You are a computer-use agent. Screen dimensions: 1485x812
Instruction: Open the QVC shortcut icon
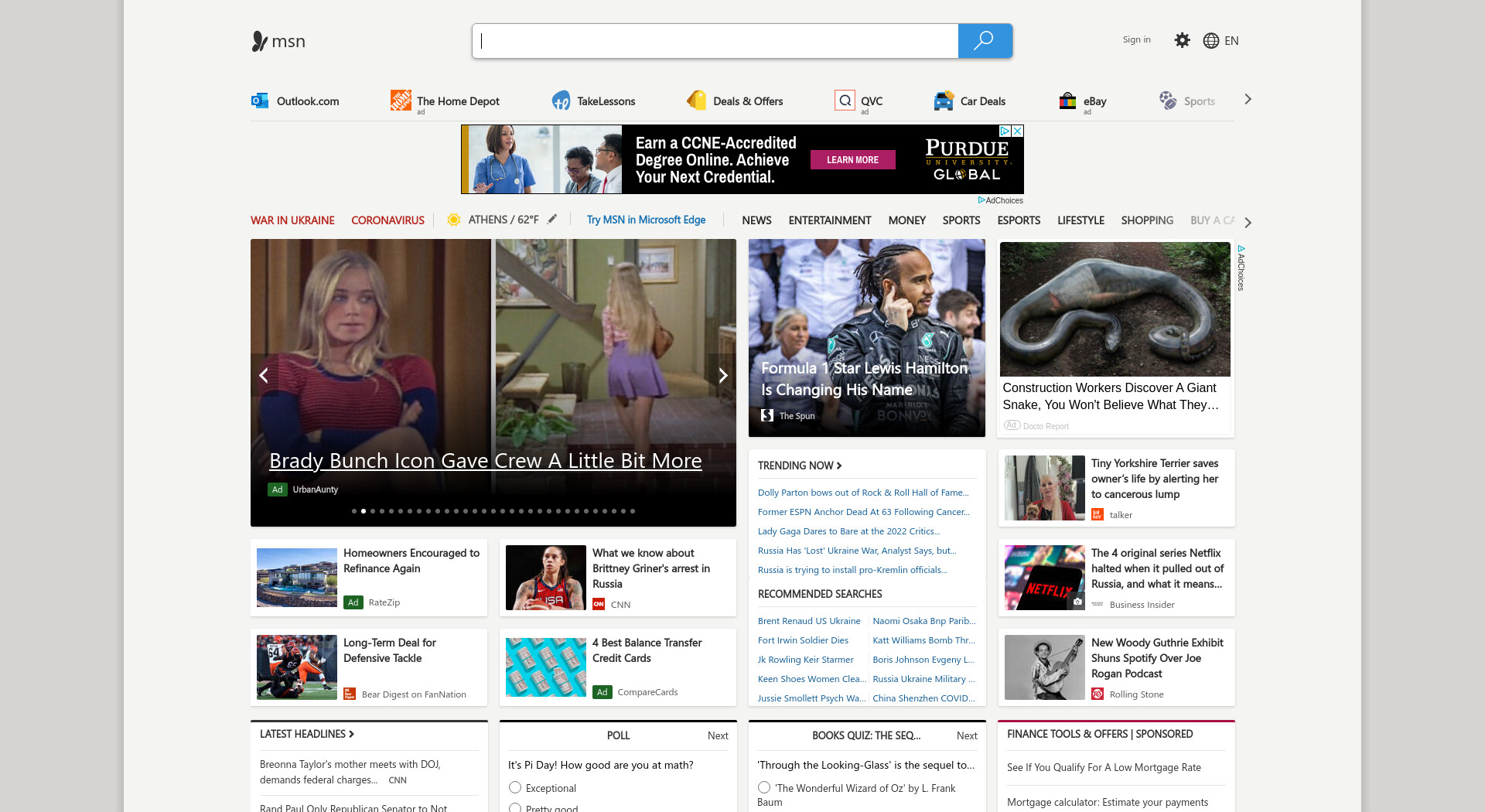[845, 101]
